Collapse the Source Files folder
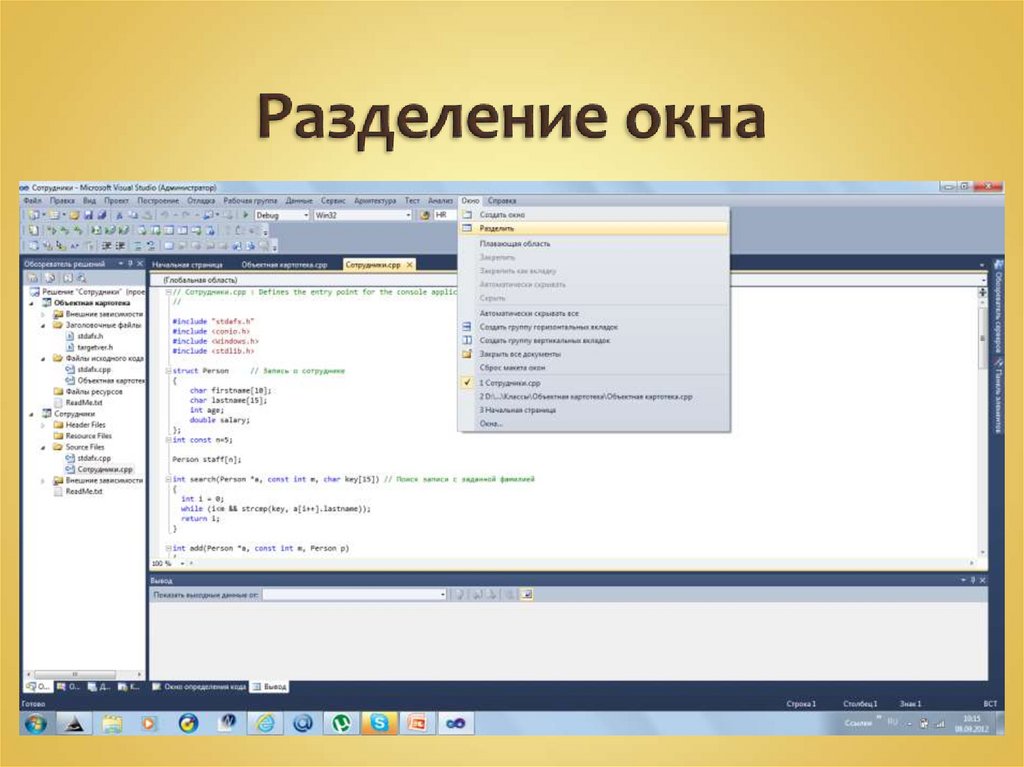Image resolution: width=1024 pixels, height=767 pixels. click(44, 448)
